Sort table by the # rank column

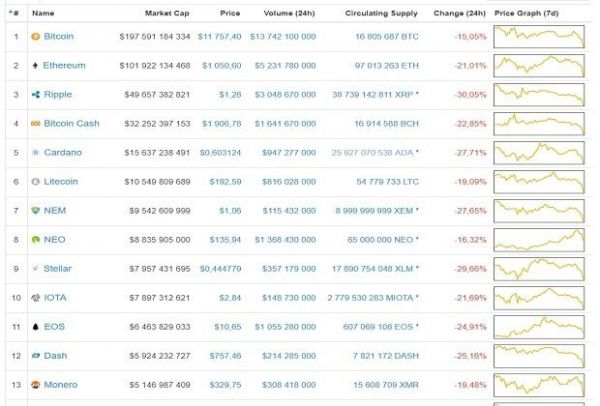pos(14,13)
